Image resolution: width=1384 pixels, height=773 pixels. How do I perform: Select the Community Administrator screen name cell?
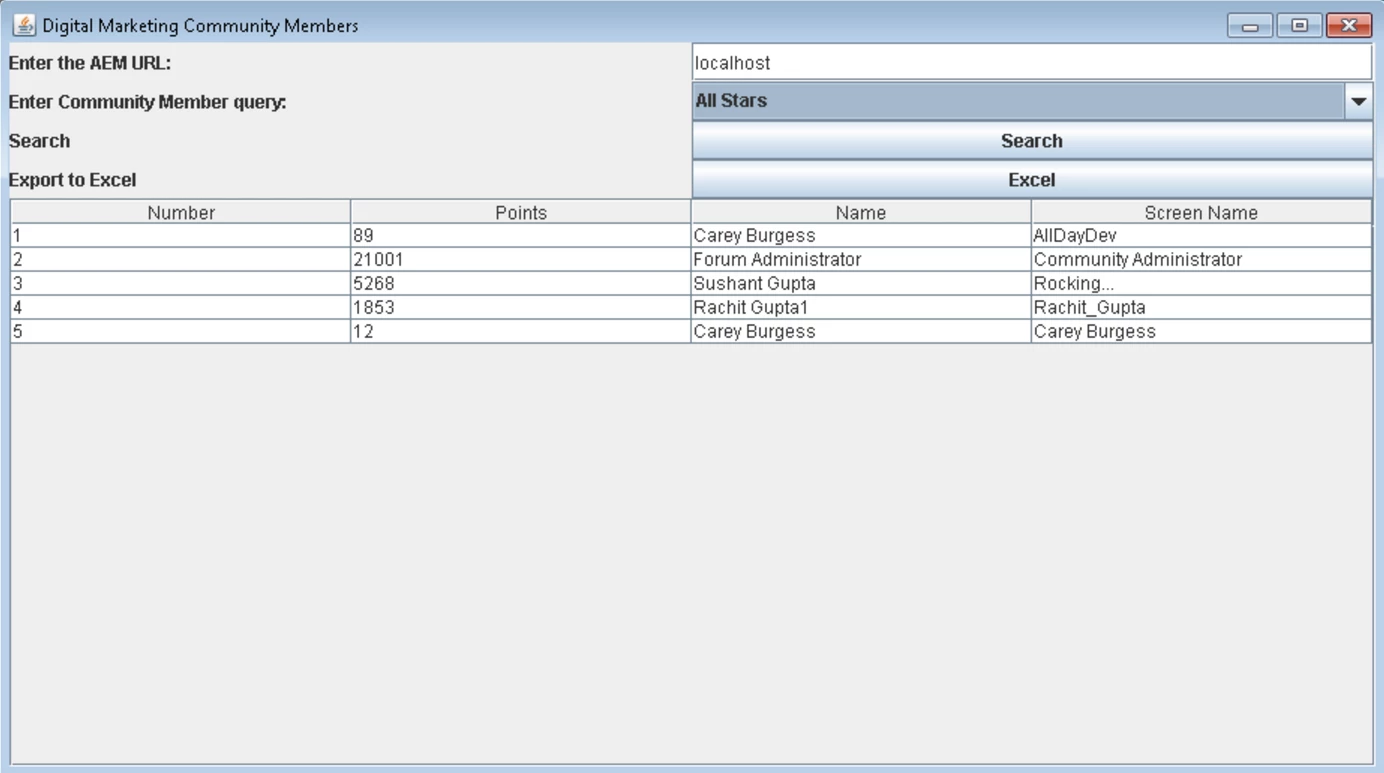click(x=1201, y=260)
